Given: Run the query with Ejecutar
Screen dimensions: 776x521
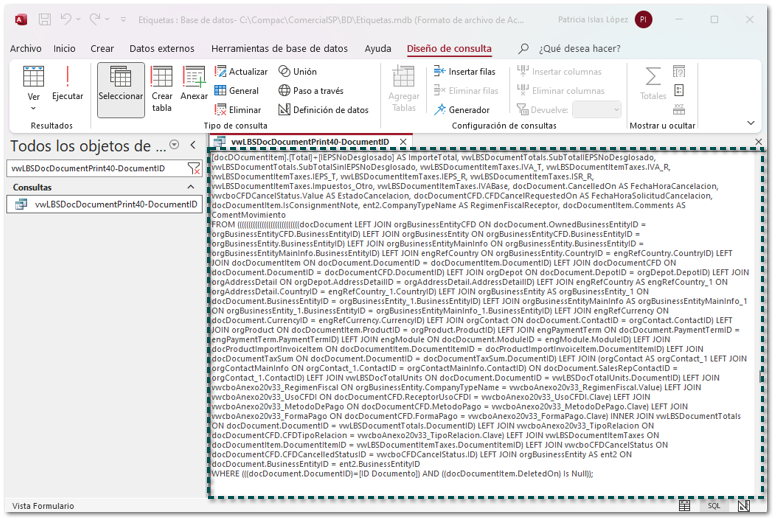Looking at the screenshot, I should tap(67, 84).
